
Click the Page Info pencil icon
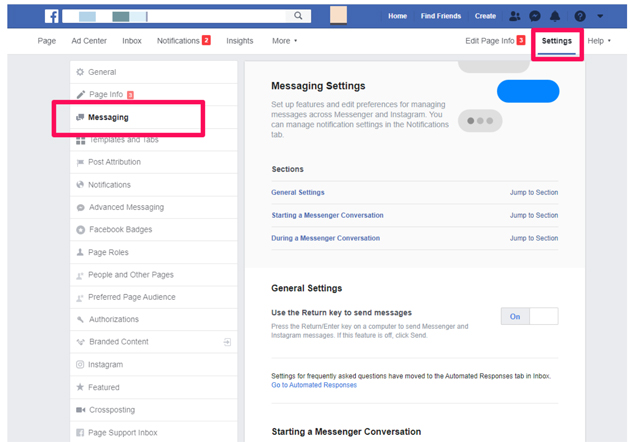[81, 94]
